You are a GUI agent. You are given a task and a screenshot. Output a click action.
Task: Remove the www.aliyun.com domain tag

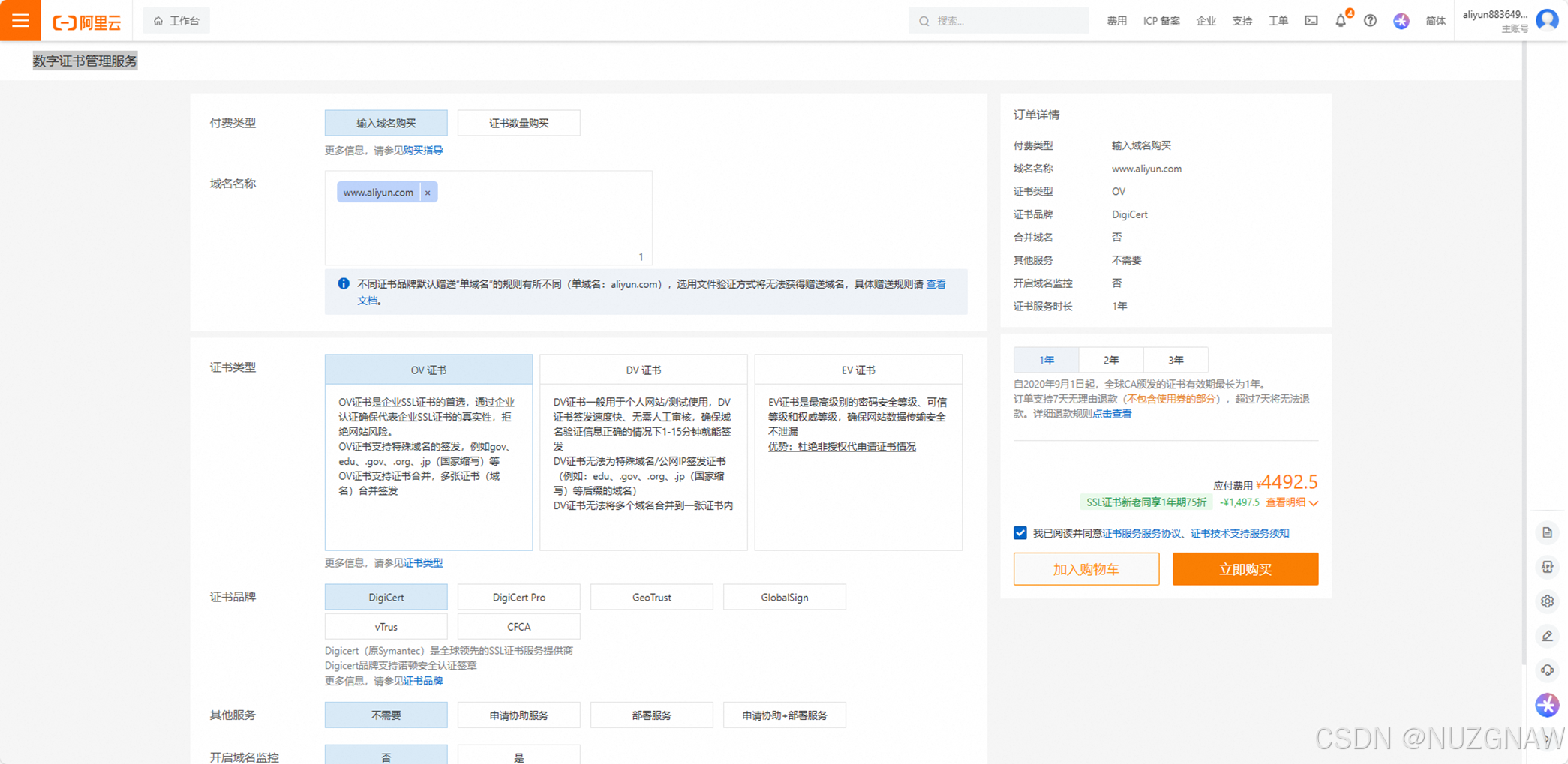(x=428, y=193)
